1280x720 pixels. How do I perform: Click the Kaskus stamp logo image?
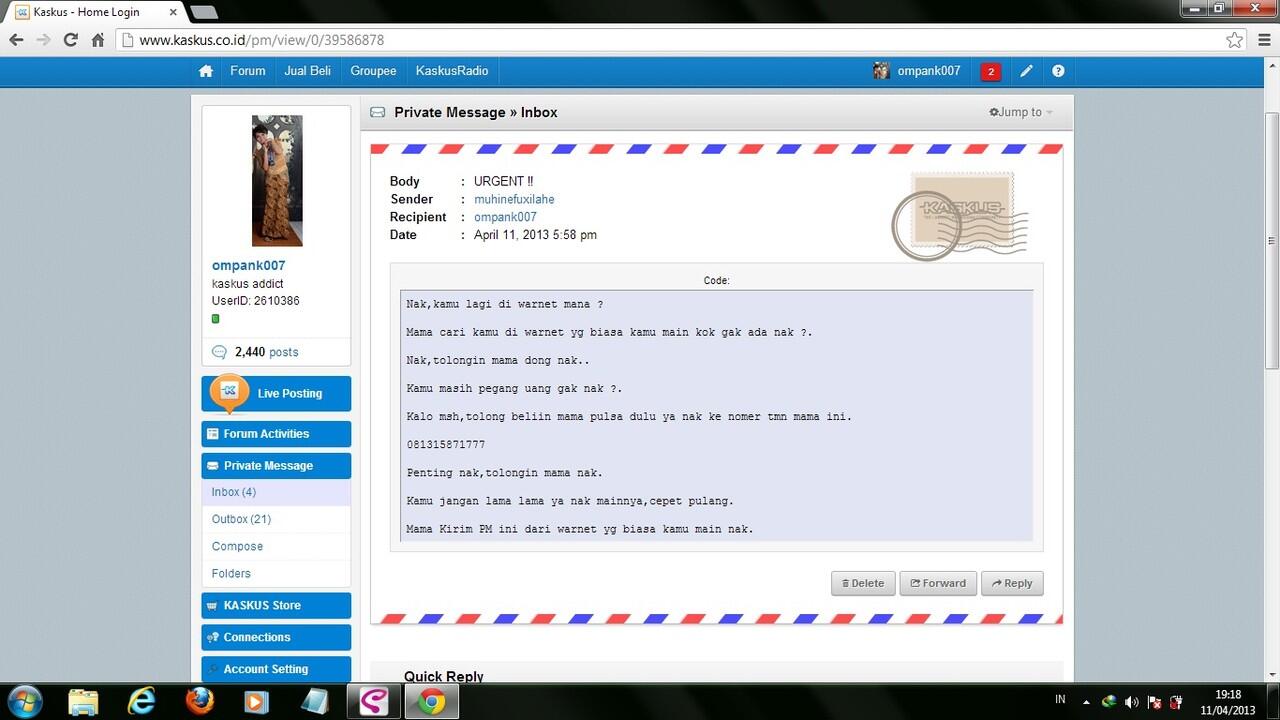[x=959, y=216]
